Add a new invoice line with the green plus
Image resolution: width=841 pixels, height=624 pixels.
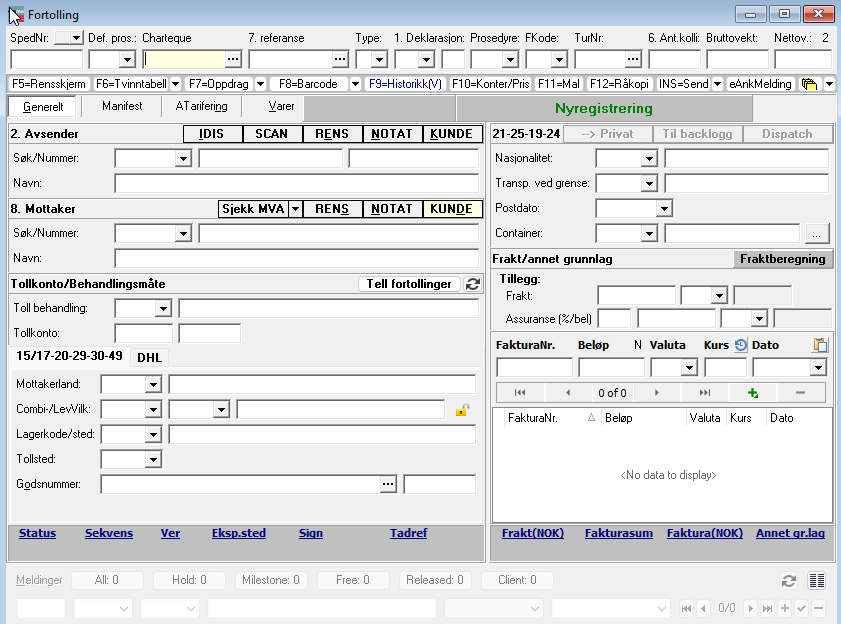[754, 392]
